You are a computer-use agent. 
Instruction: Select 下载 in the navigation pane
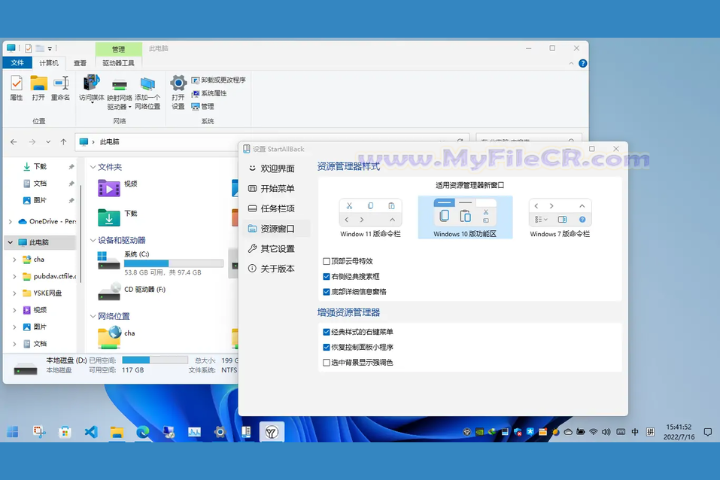point(40,166)
